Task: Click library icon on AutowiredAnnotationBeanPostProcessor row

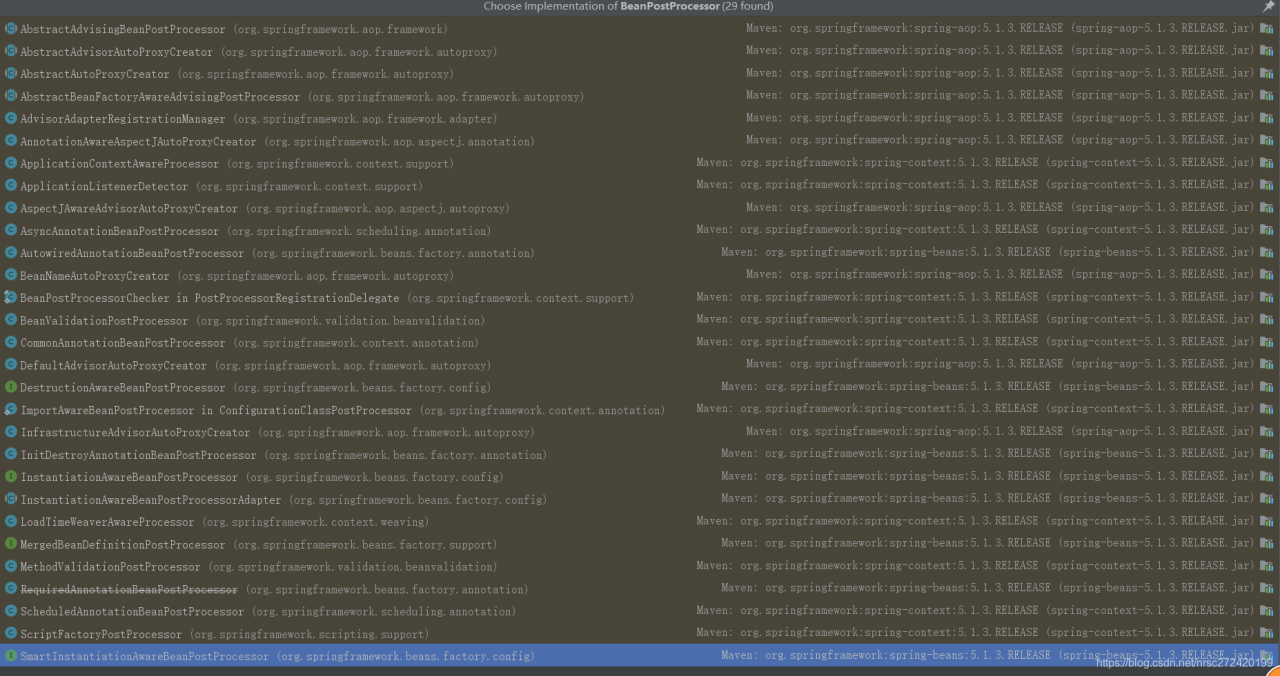Action: 1267,253
